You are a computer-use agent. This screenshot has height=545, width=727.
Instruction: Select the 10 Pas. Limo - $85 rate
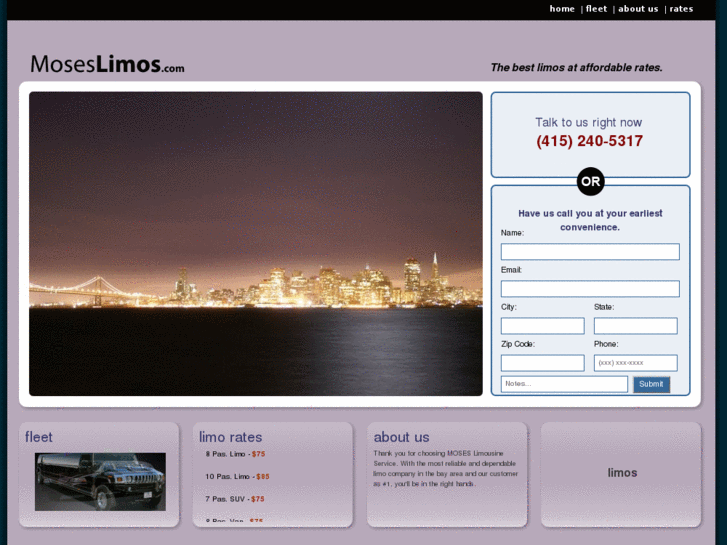pos(237,476)
